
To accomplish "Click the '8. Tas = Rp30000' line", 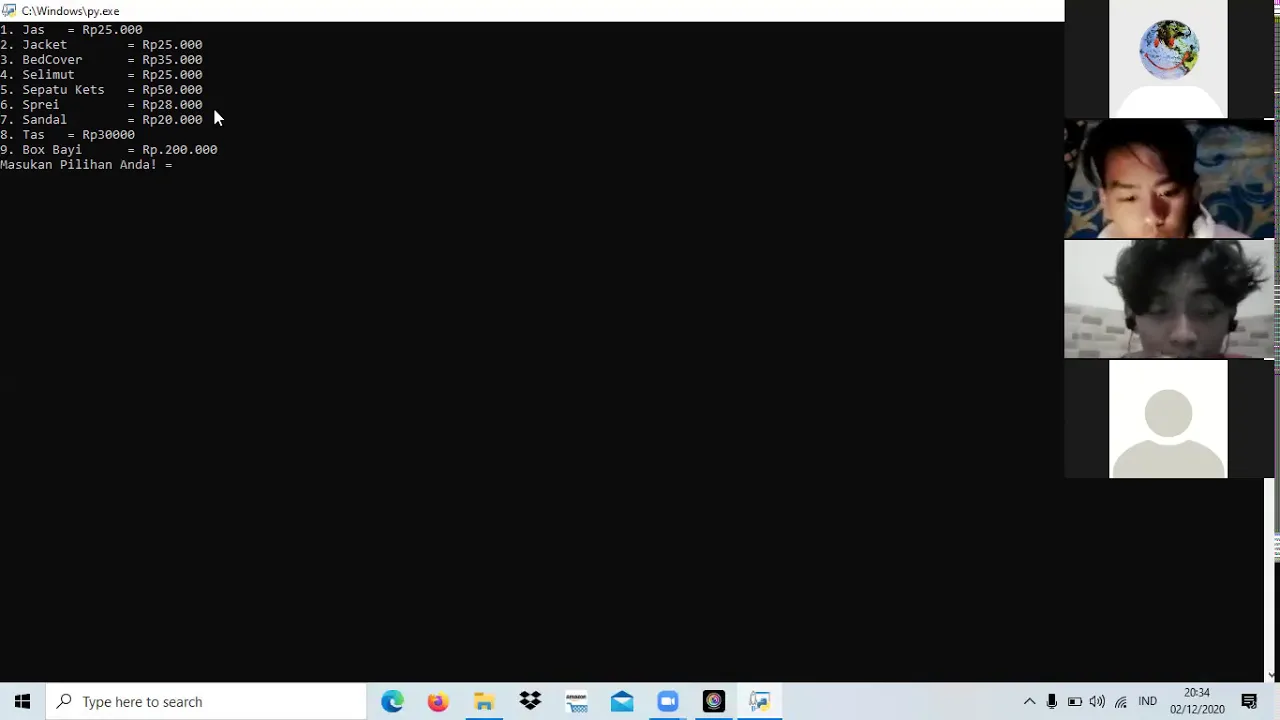I will pyautogui.click(x=67, y=135).
